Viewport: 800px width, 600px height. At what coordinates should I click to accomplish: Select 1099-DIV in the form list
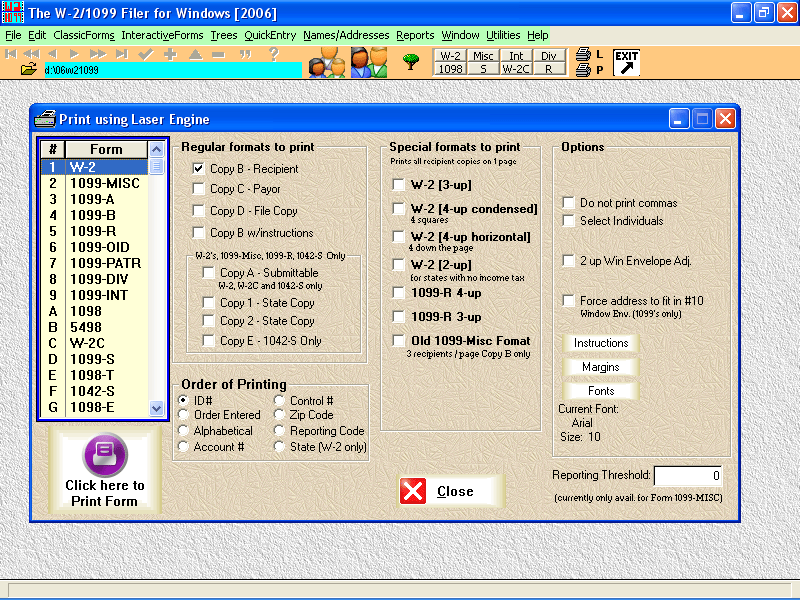point(94,279)
